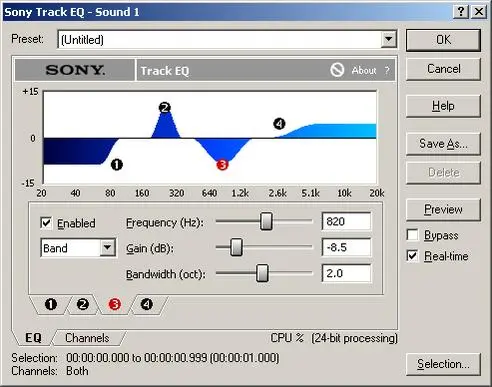Toggle the Enabled checkbox
Image resolution: width=492 pixels, height=387 pixels.
(46, 223)
